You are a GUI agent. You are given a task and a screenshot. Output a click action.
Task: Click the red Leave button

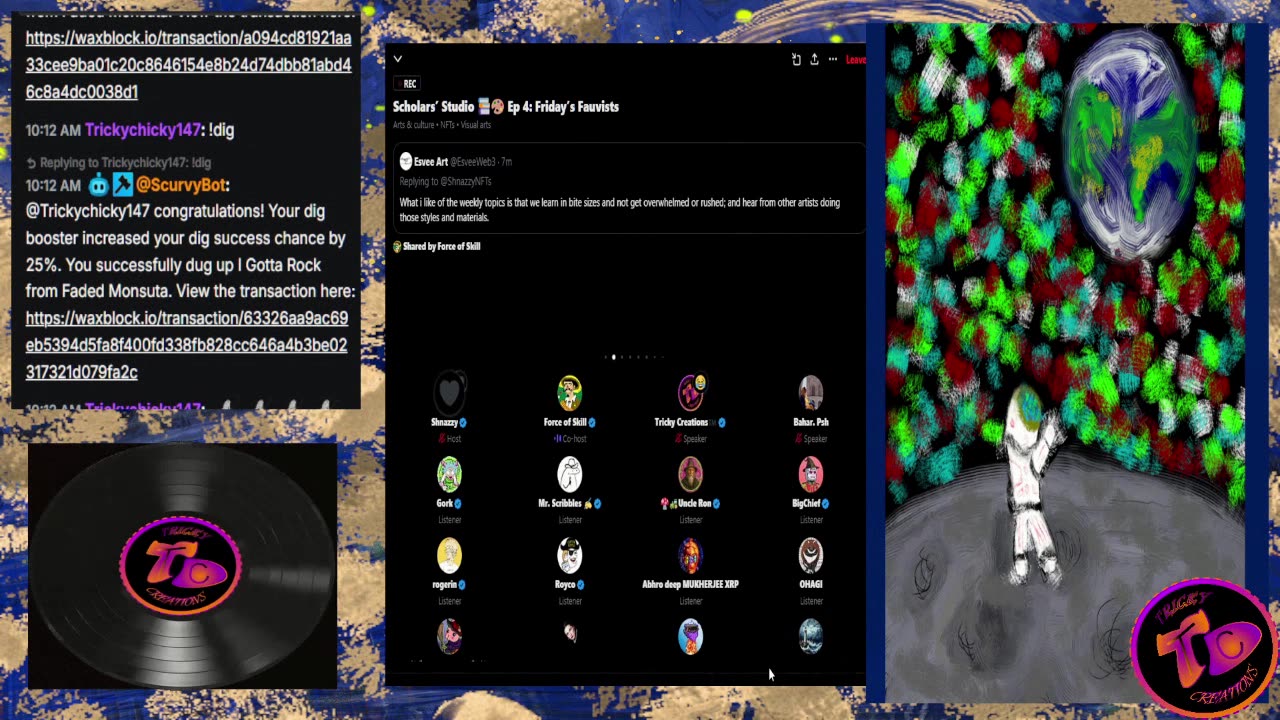[x=856, y=60]
